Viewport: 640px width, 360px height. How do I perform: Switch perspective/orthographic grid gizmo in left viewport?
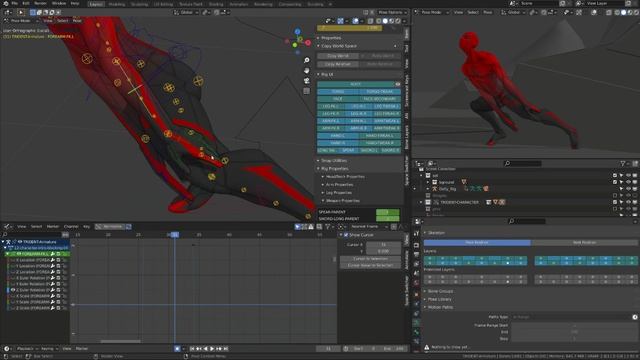point(307,91)
